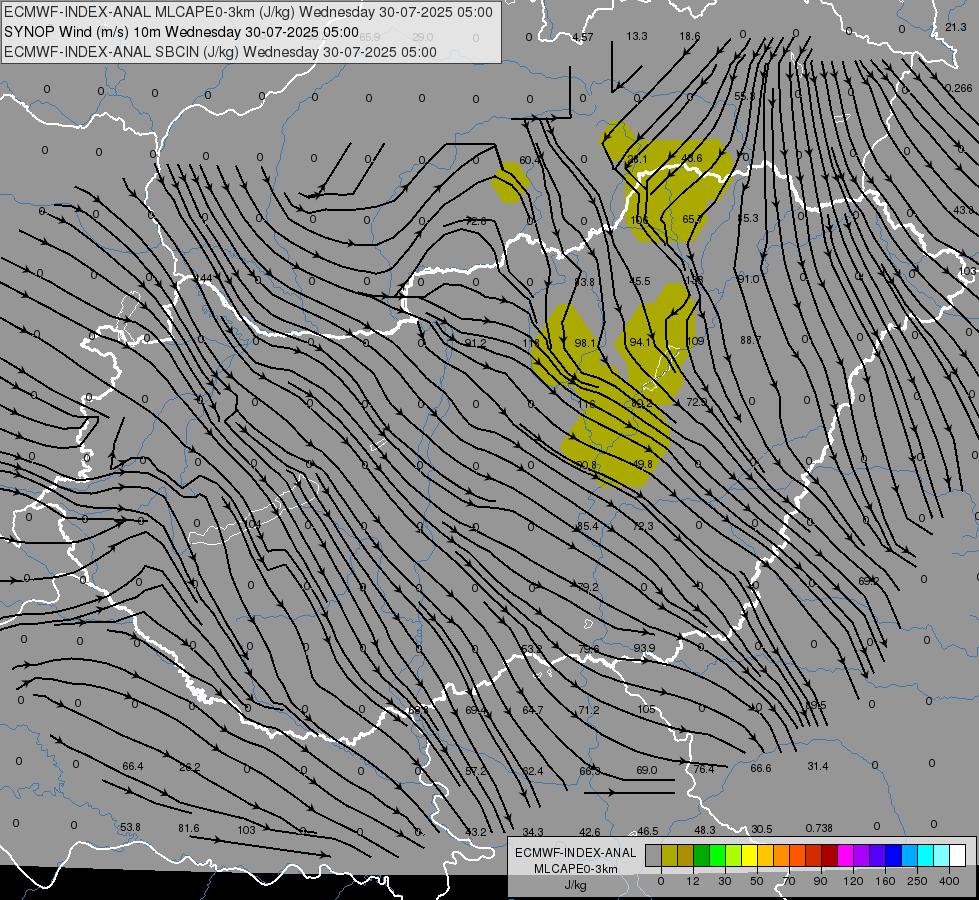The width and height of the screenshot is (979, 900).
Task: Click the legend tick label '120'
Action: pyautogui.click(x=853, y=881)
